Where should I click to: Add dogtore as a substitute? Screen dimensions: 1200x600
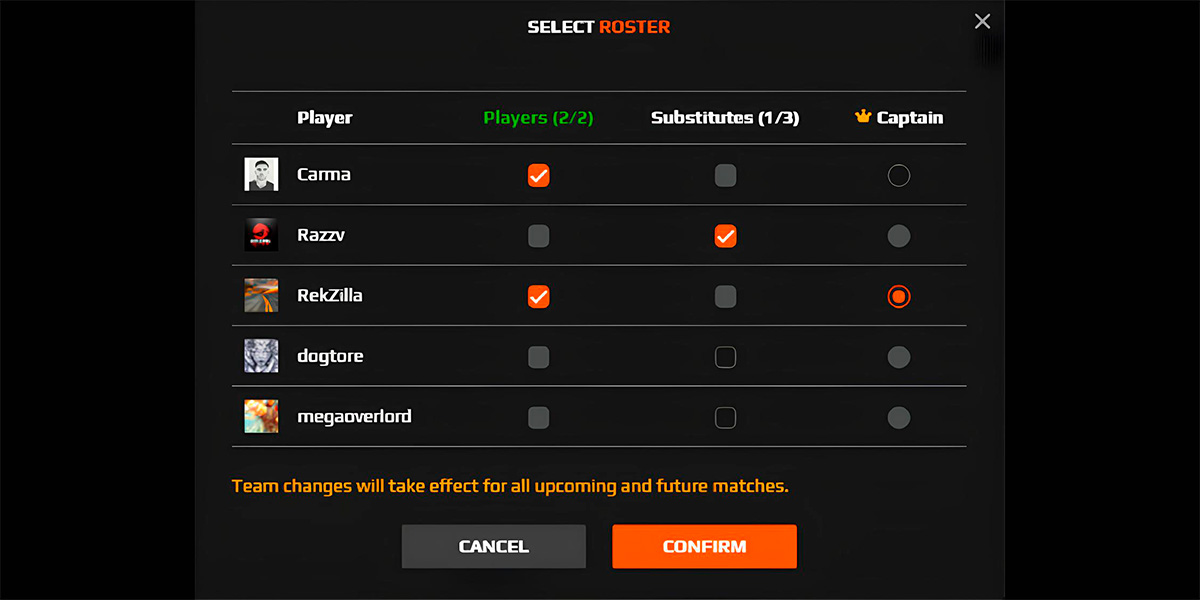tap(725, 357)
